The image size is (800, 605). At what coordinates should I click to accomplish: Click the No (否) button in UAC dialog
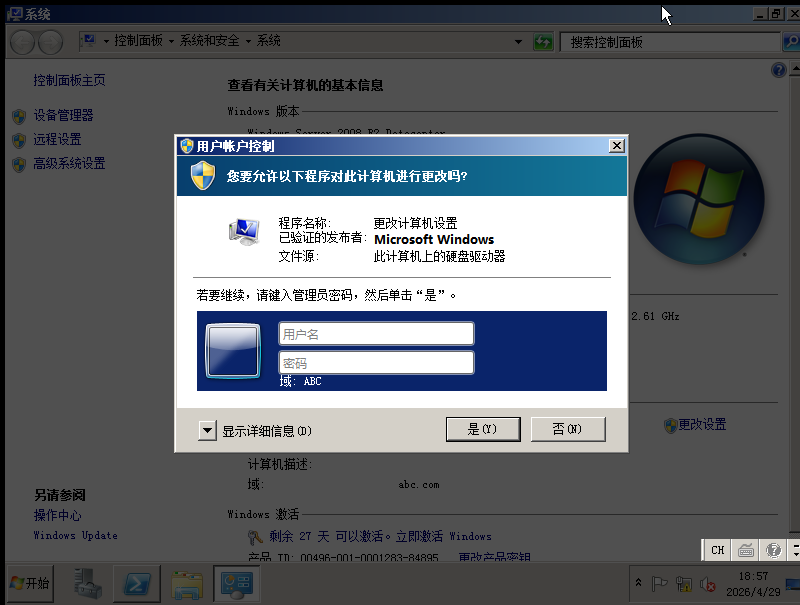pos(568,429)
